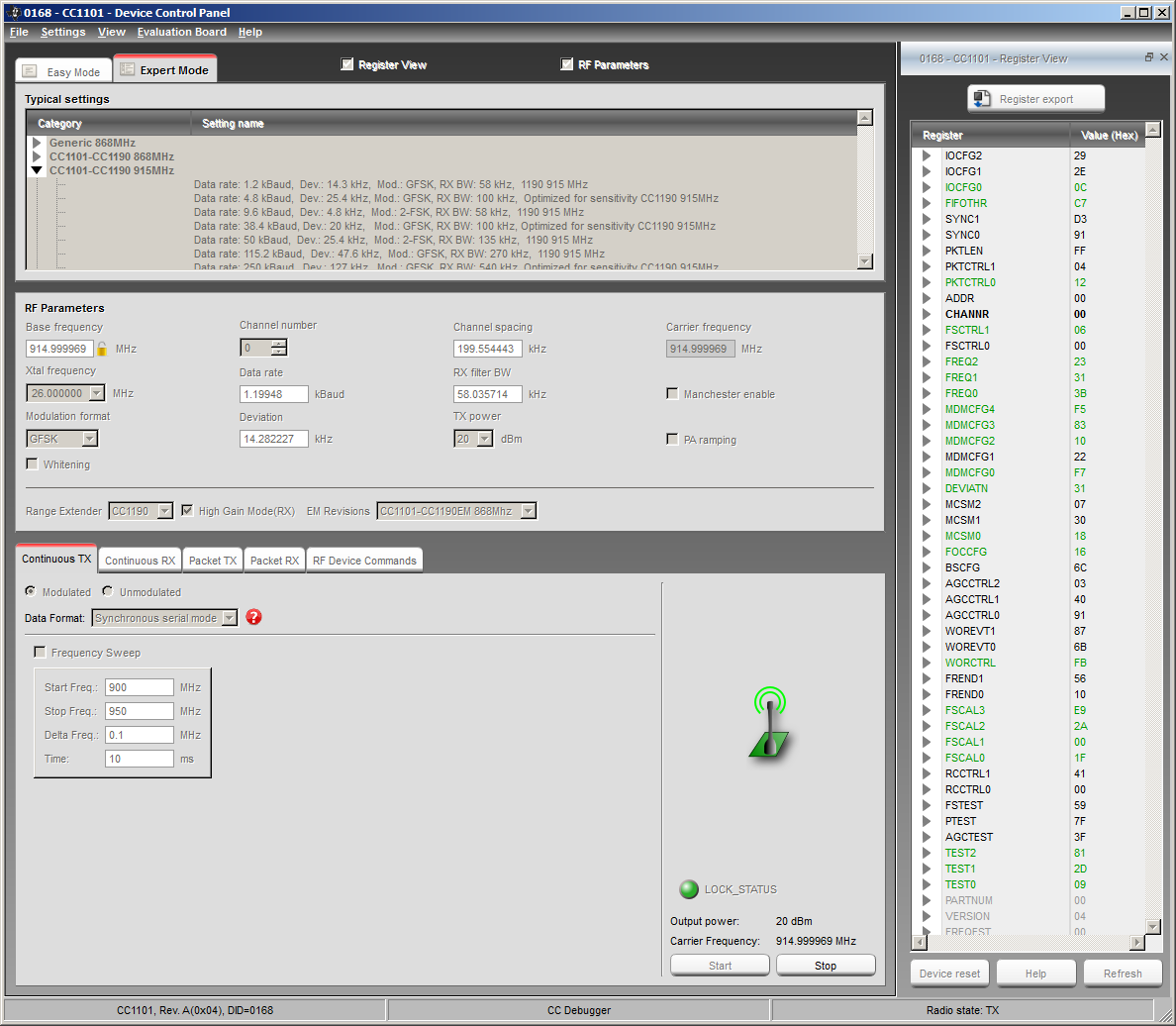The image size is (1176, 1026).
Task: Expand the TEST2 register row
Action: pyautogui.click(x=927, y=853)
